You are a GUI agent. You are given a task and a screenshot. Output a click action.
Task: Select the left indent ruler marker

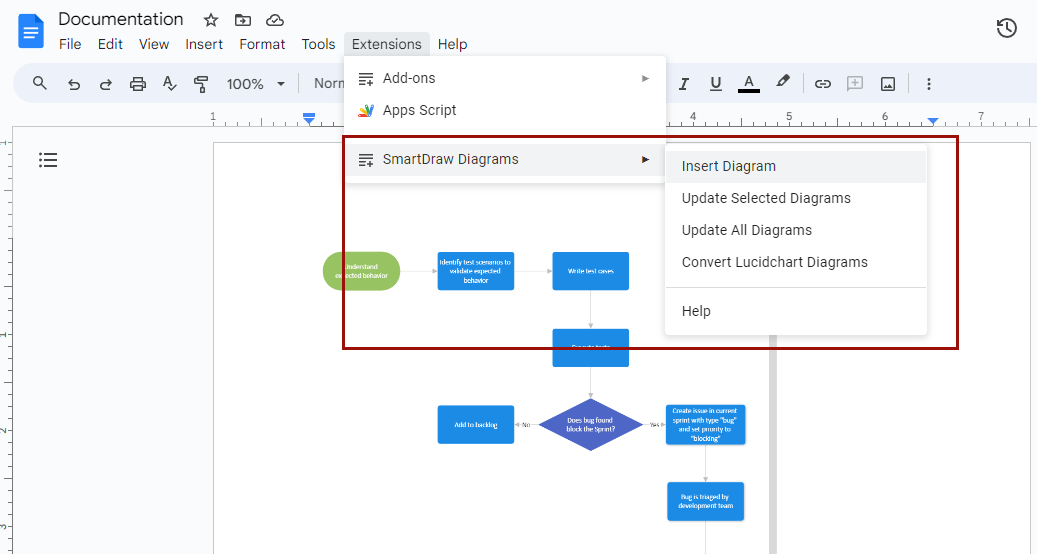pyautogui.click(x=309, y=118)
